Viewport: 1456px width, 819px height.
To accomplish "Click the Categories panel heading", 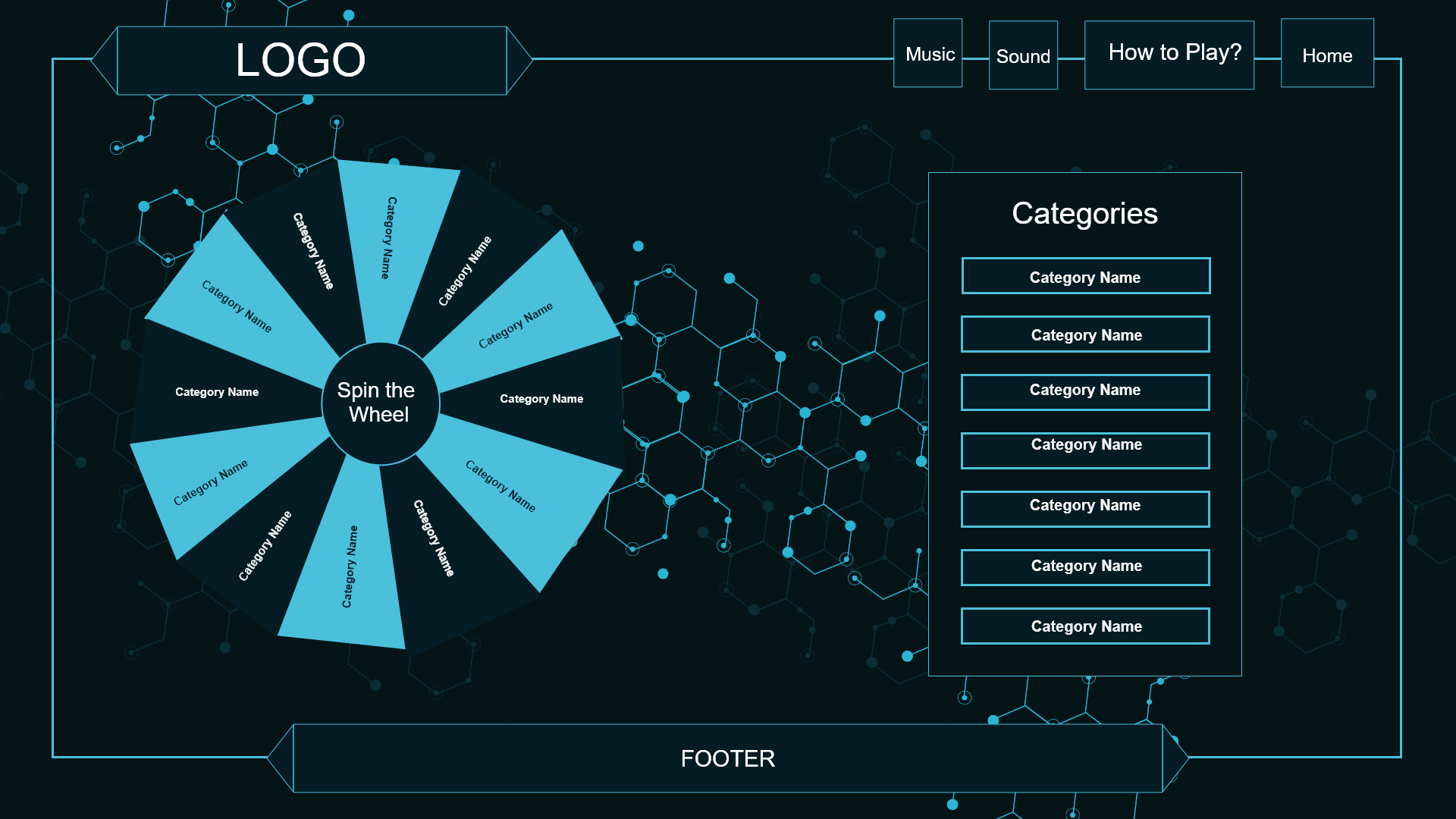I will (x=1084, y=213).
